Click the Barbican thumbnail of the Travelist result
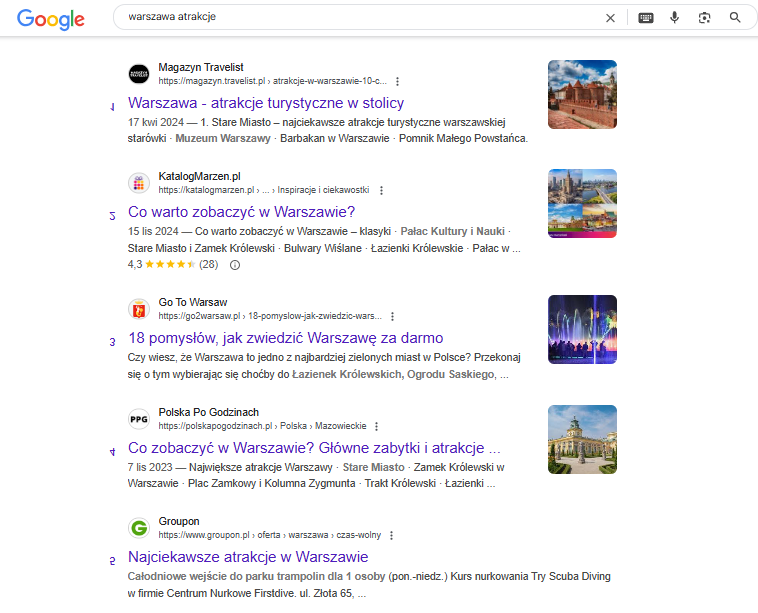This screenshot has height=613, width=758. pos(582,94)
